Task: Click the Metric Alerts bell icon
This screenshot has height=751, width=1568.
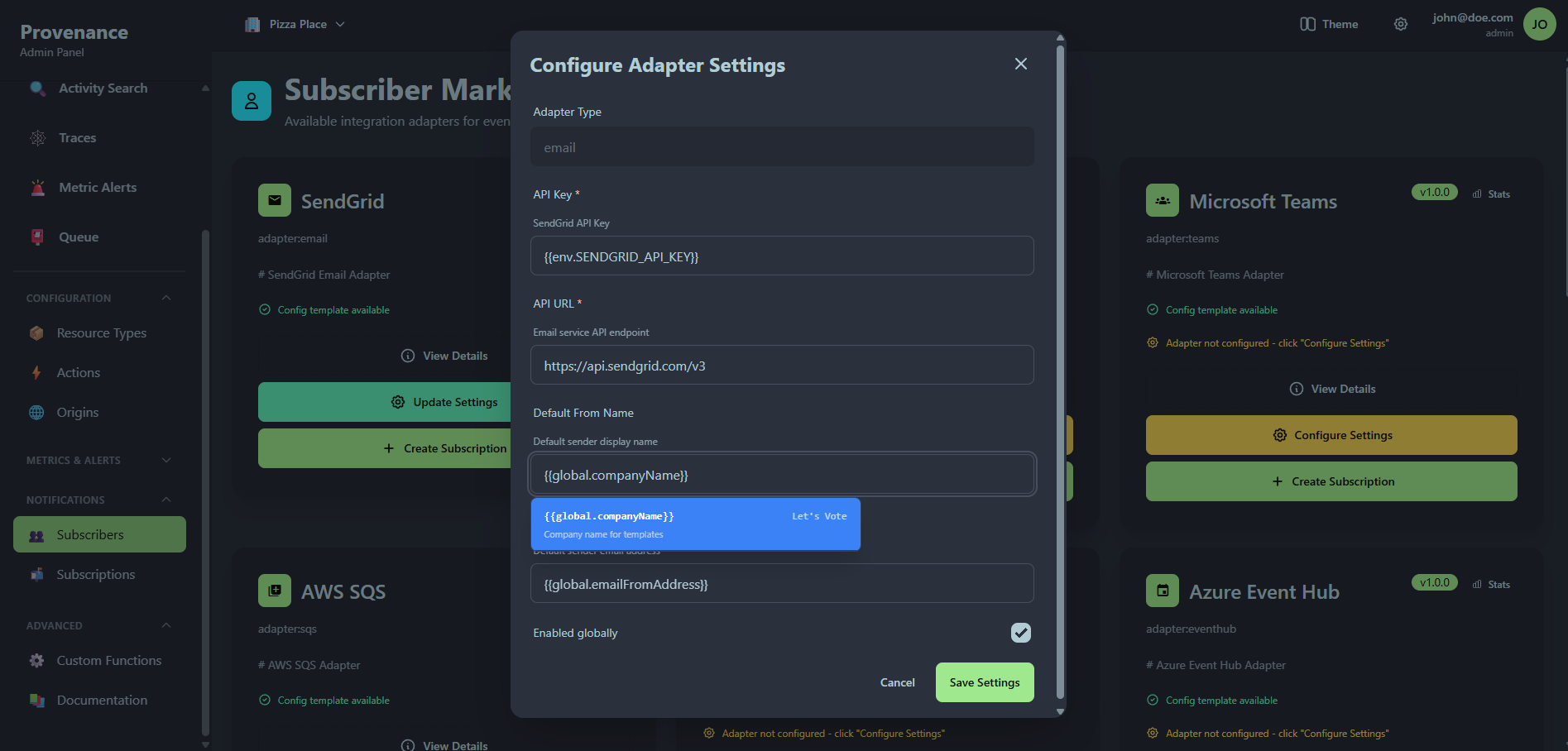Action: (36, 187)
